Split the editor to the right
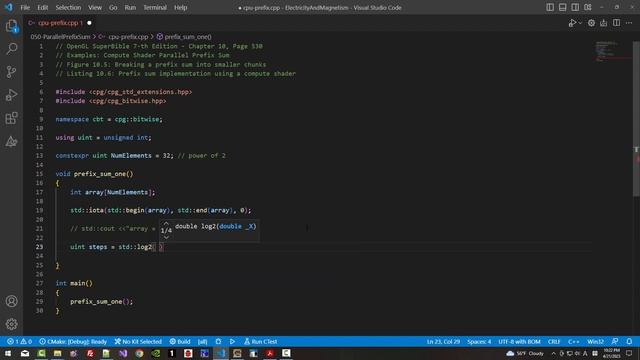Viewport: 640px width, 360px height. click(x=616, y=23)
